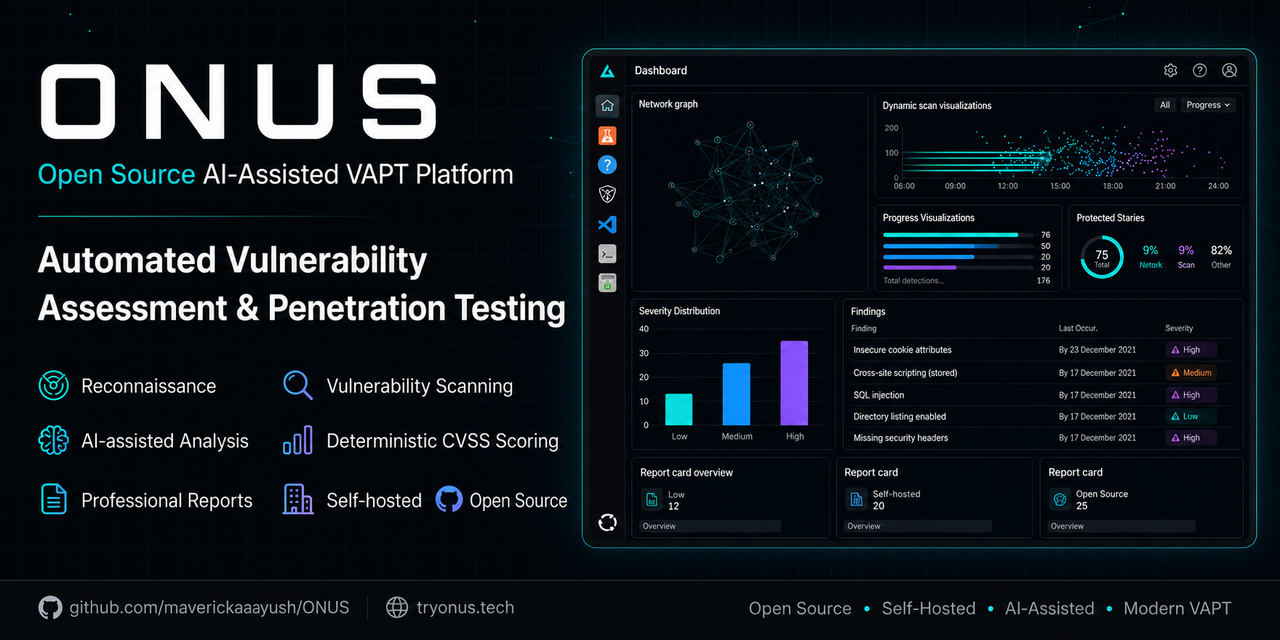
Task: Launch the VS Code icon in sidebar
Action: click(607, 224)
